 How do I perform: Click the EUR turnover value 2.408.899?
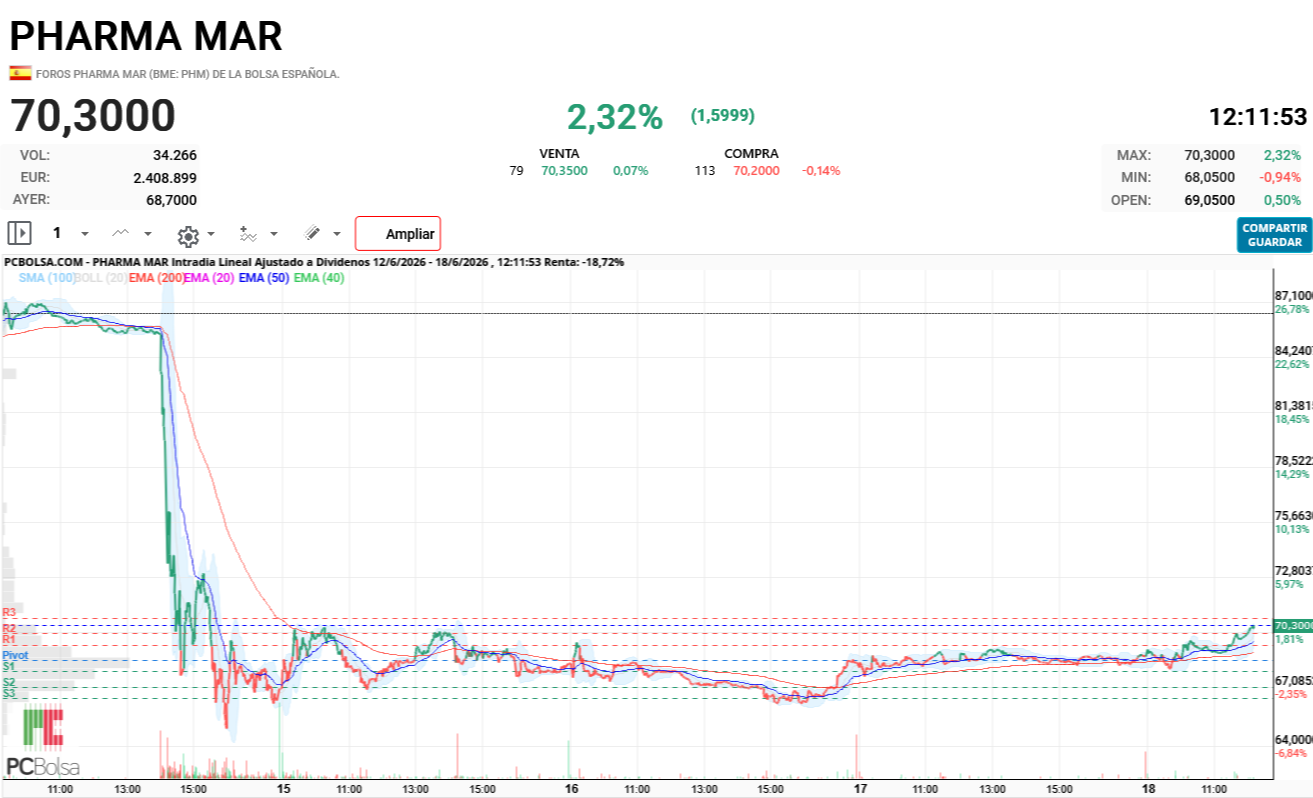[x=165, y=177]
